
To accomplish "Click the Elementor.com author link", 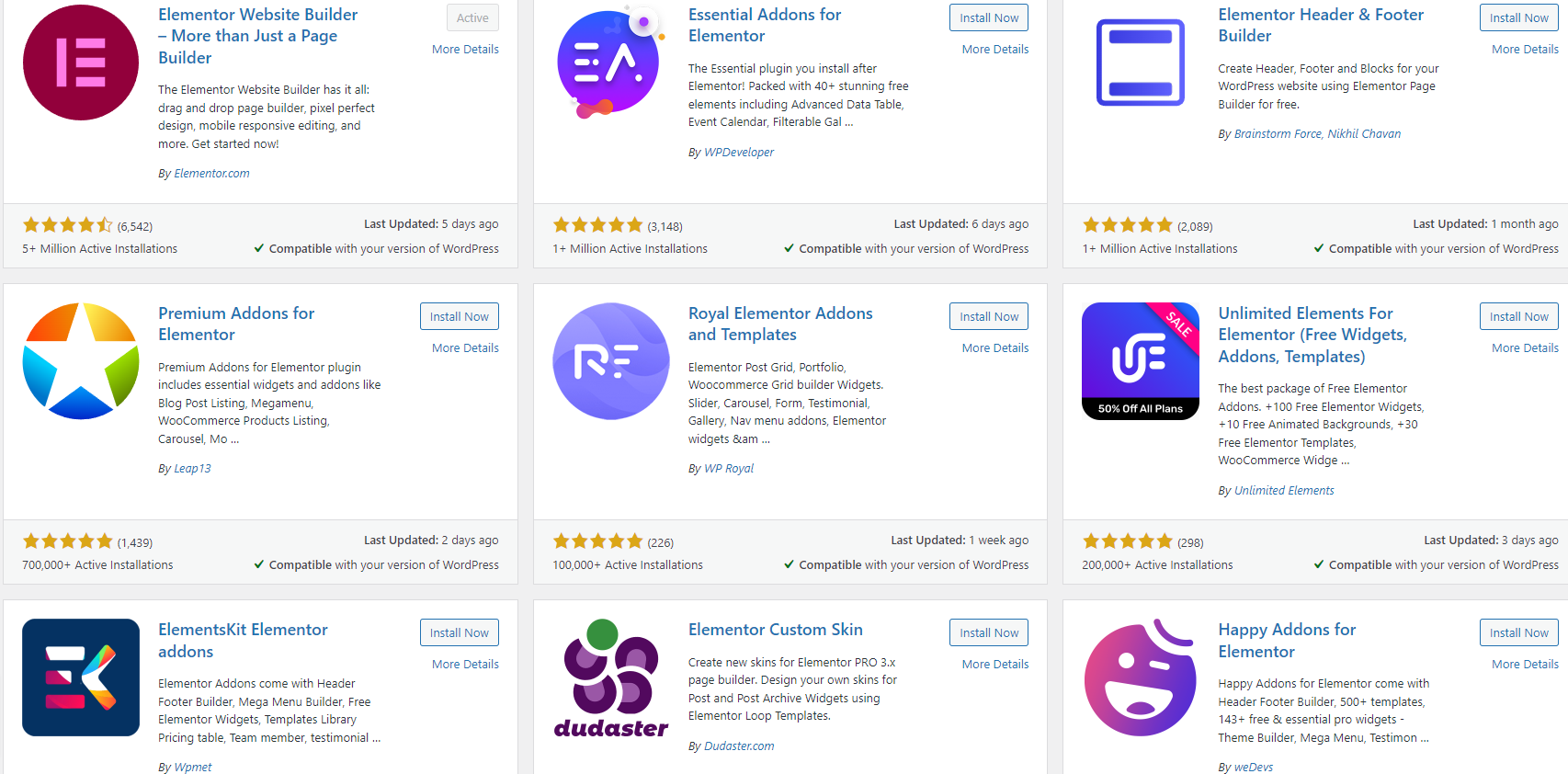I will (211, 173).
